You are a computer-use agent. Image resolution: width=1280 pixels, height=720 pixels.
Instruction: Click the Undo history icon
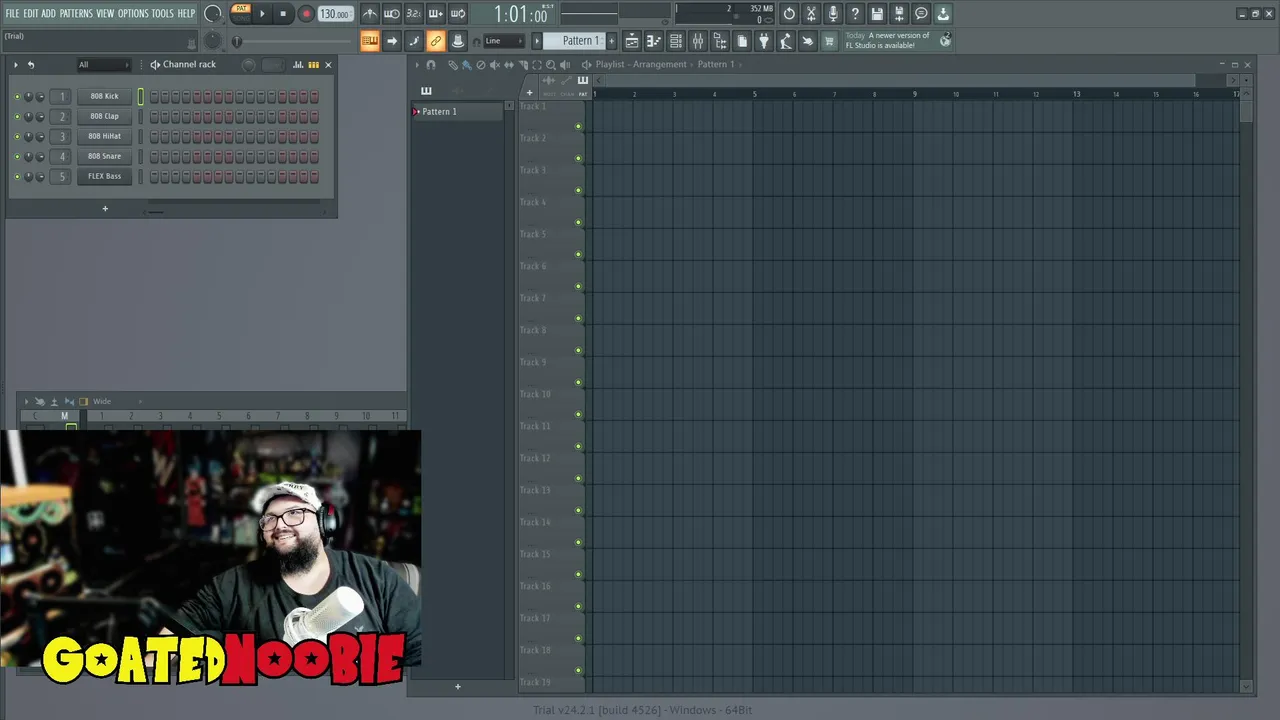click(789, 14)
